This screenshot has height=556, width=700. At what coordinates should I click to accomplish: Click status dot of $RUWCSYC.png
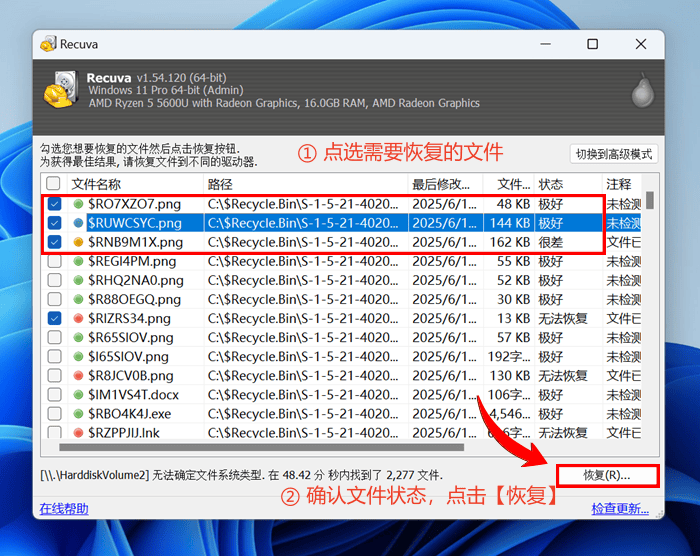point(78,223)
